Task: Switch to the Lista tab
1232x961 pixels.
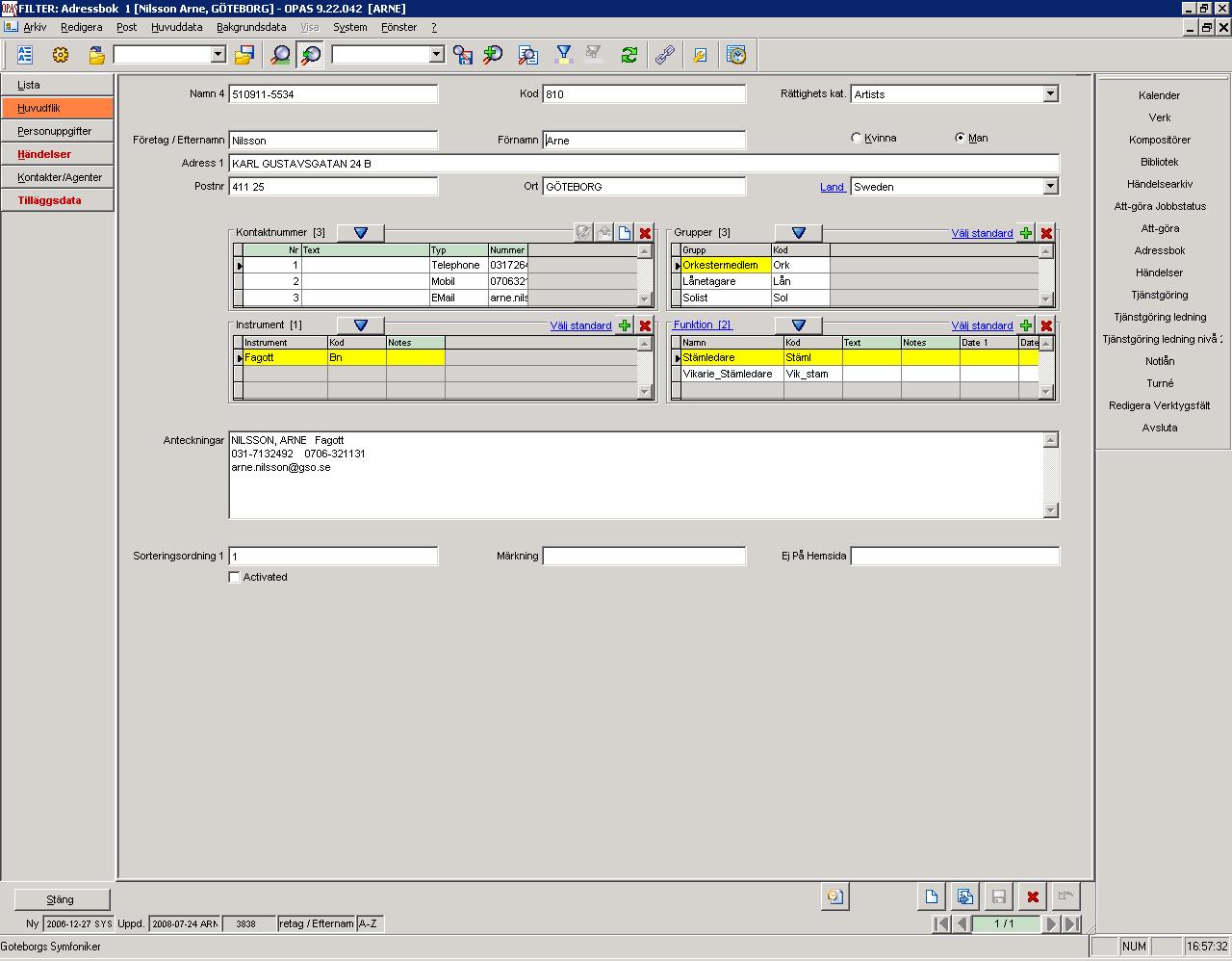Action: click(57, 85)
